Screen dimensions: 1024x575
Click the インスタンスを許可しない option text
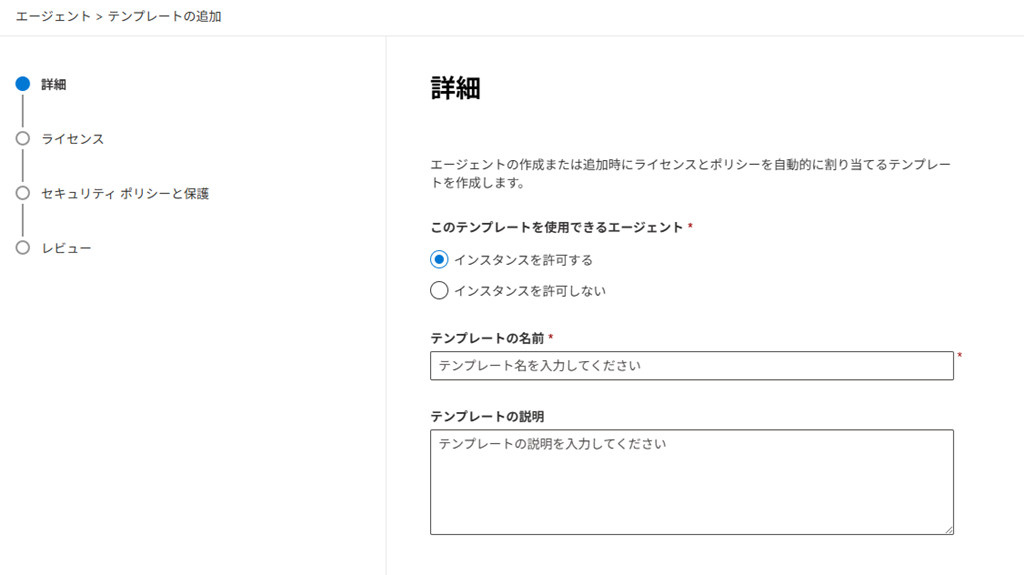[x=530, y=291]
